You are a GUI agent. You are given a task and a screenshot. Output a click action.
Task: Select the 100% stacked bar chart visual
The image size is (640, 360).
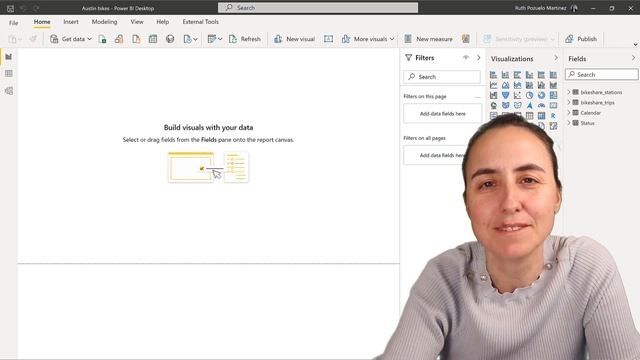[x=541, y=75]
